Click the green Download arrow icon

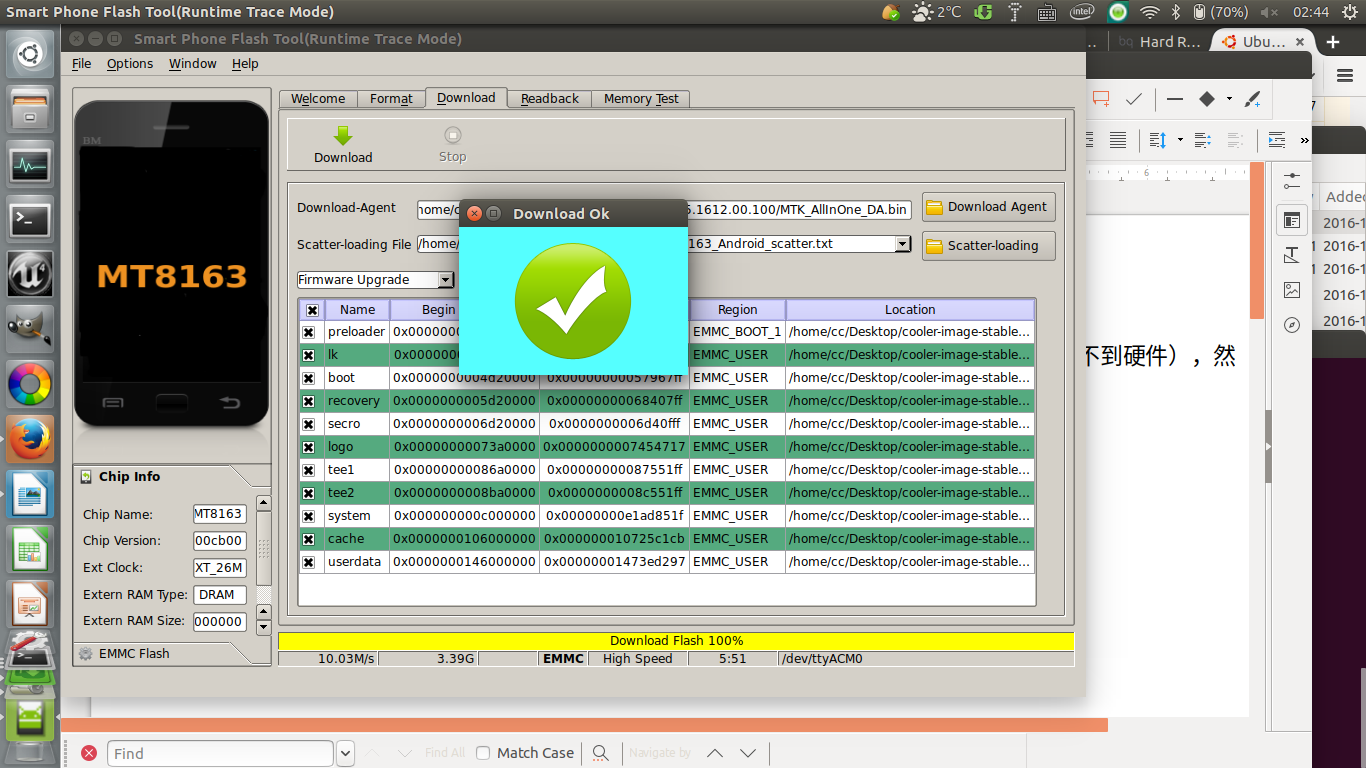[343, 136]
